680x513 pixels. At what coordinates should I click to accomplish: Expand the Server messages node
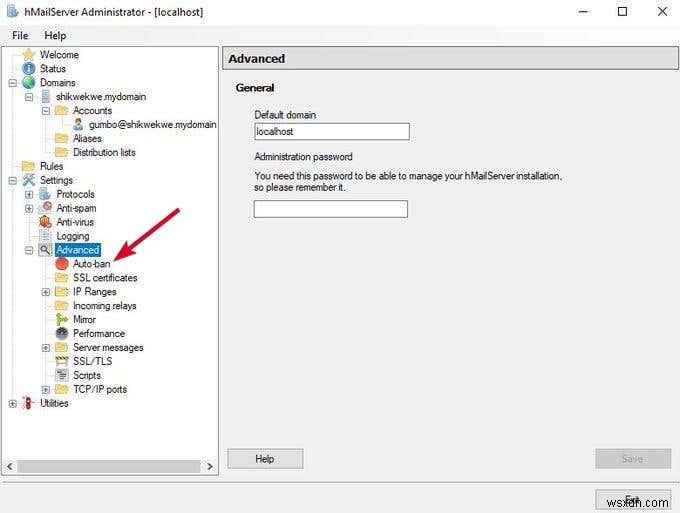pos(46,348)
